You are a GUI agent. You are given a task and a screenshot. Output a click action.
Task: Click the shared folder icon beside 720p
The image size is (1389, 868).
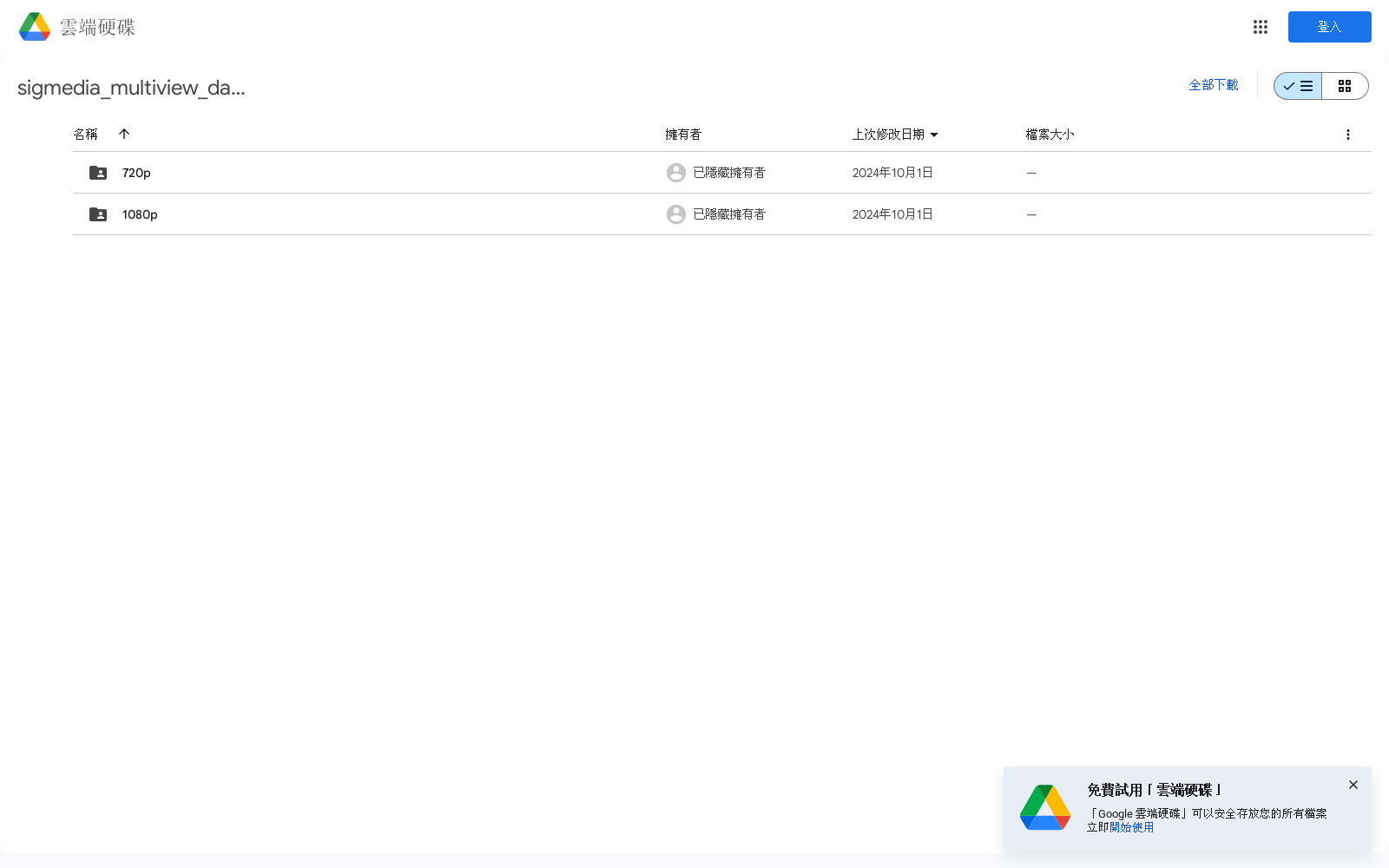tap(97, 172)
